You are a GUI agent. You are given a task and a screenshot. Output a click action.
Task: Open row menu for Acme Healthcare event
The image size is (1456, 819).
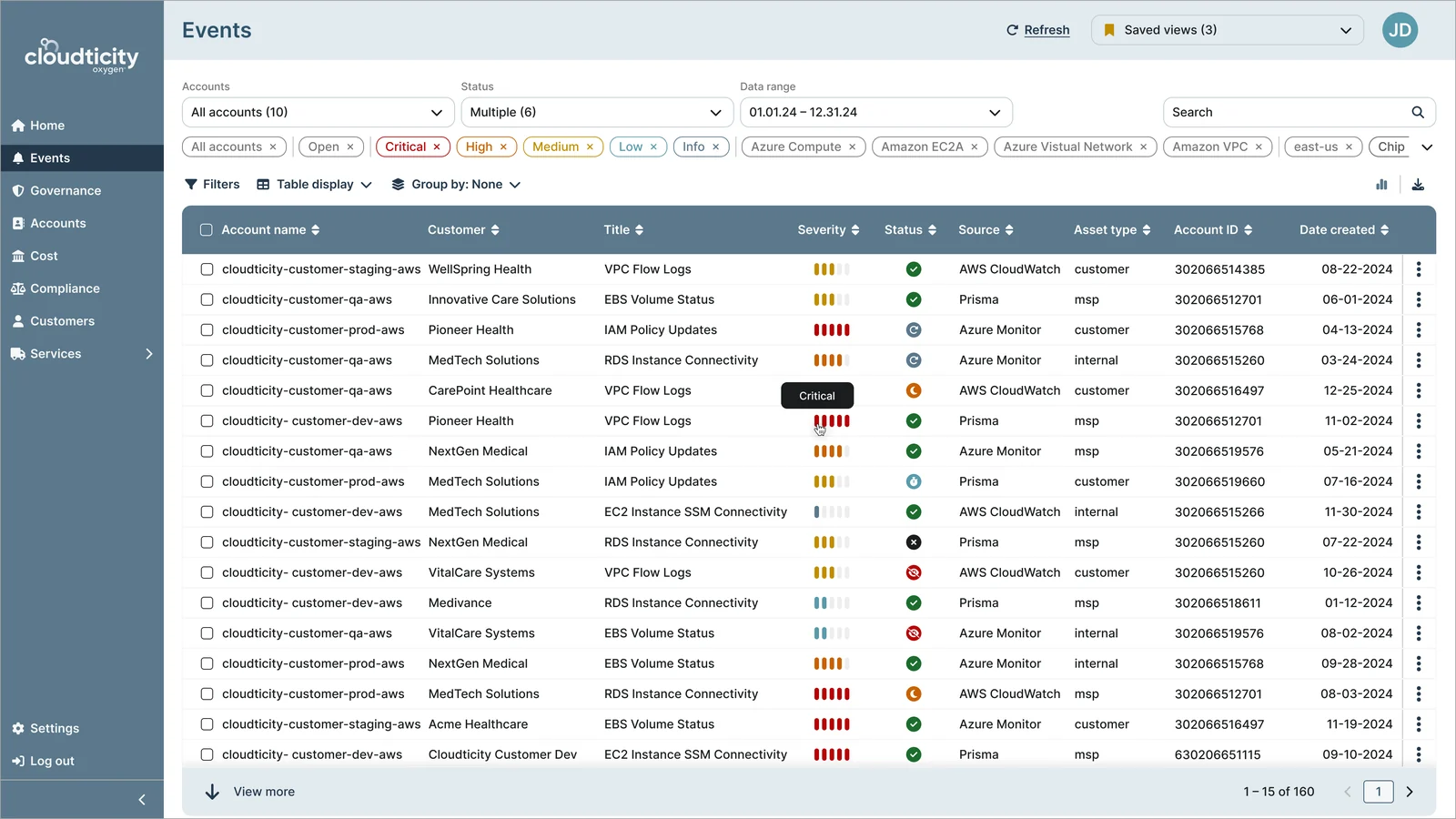(x=1418, y=724)
